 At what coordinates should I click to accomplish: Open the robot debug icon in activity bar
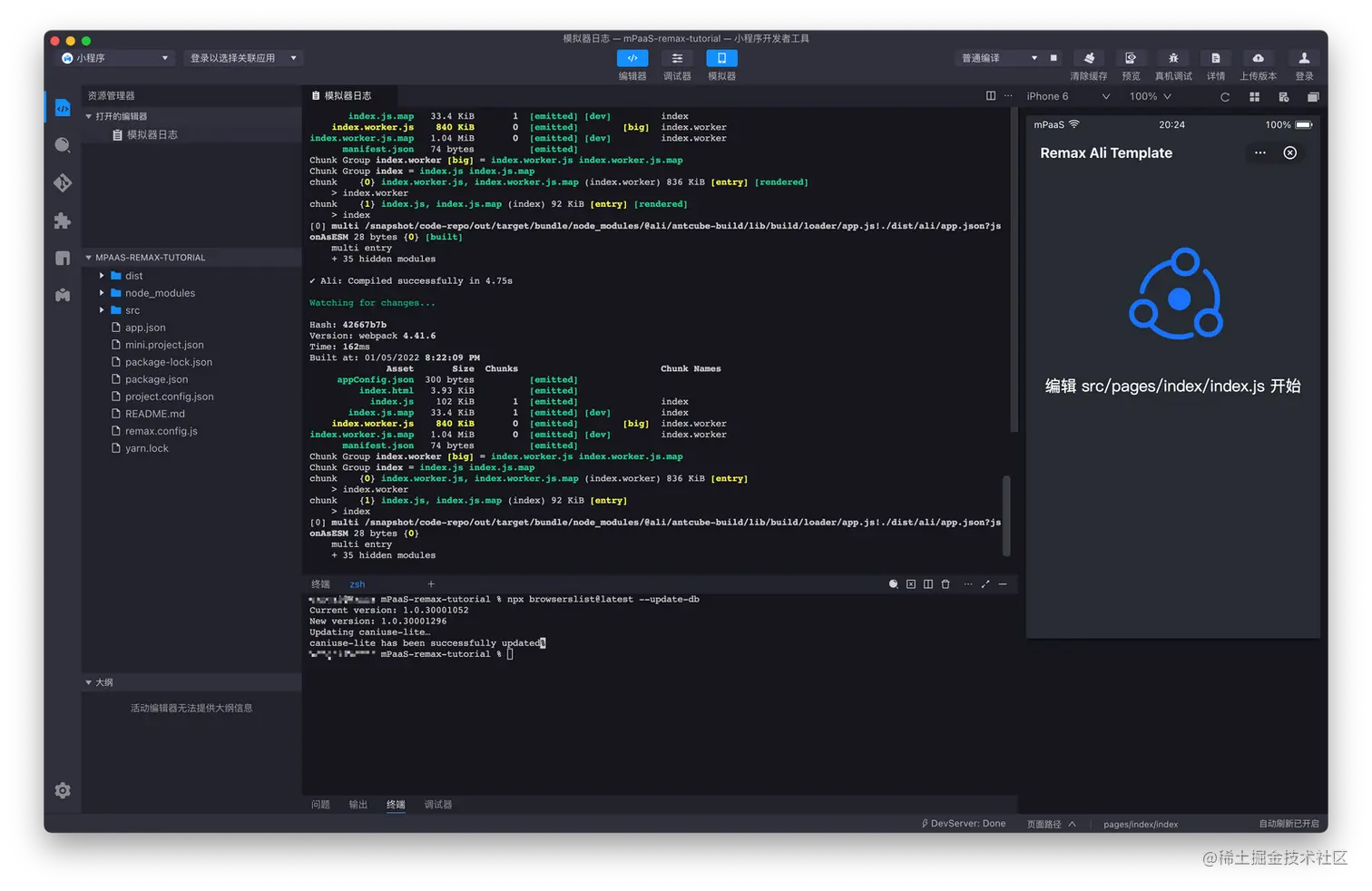[63, 295]
